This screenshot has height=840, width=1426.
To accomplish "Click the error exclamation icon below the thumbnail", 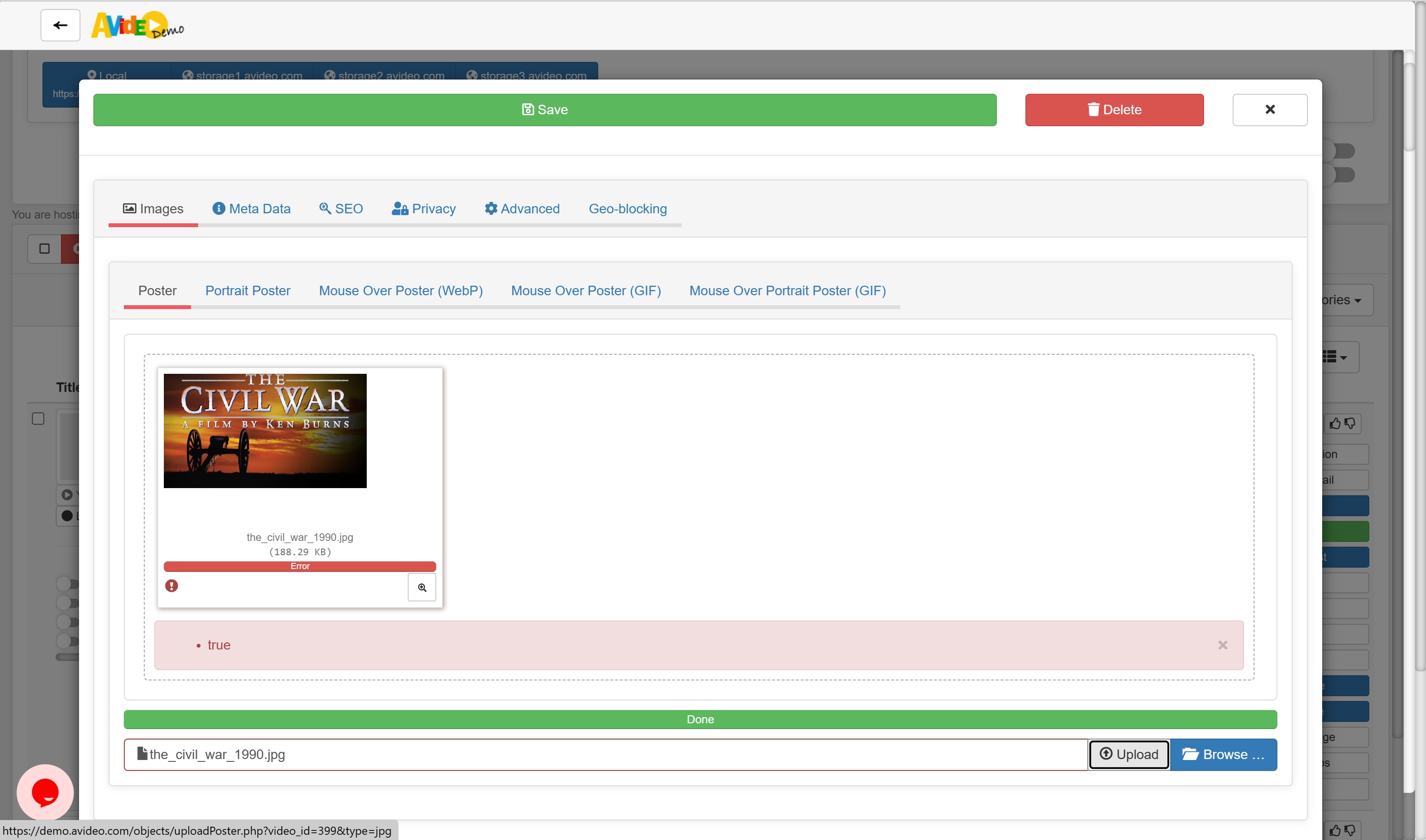I will point(172,585).
